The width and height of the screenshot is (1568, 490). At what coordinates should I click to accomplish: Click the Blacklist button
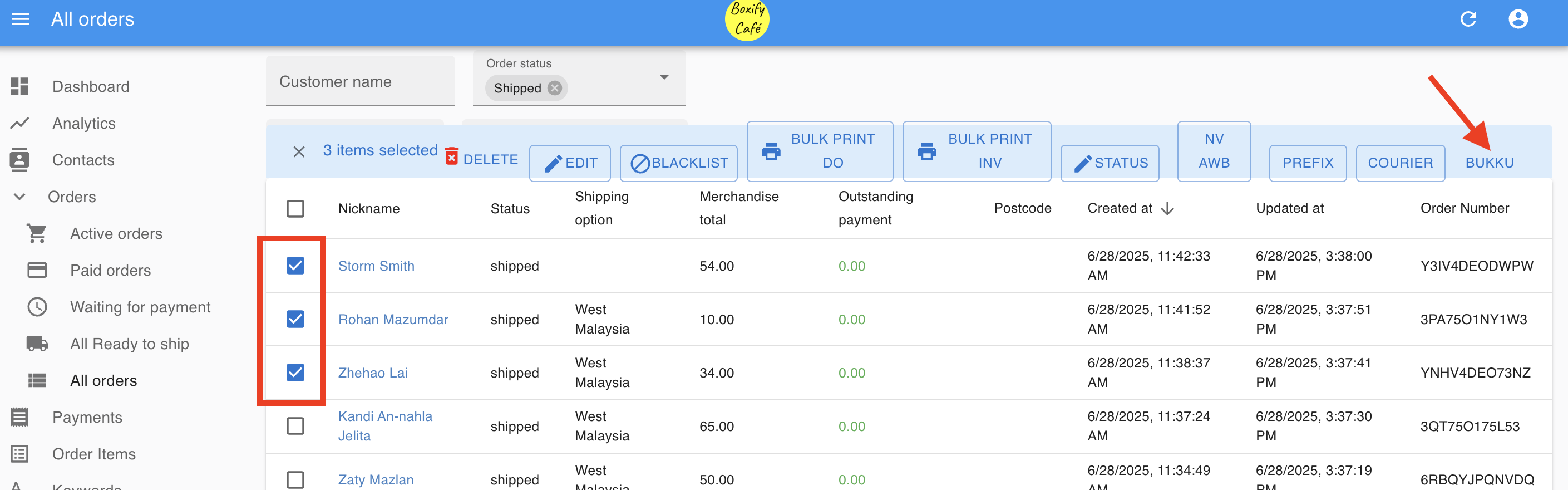[679, 163]
